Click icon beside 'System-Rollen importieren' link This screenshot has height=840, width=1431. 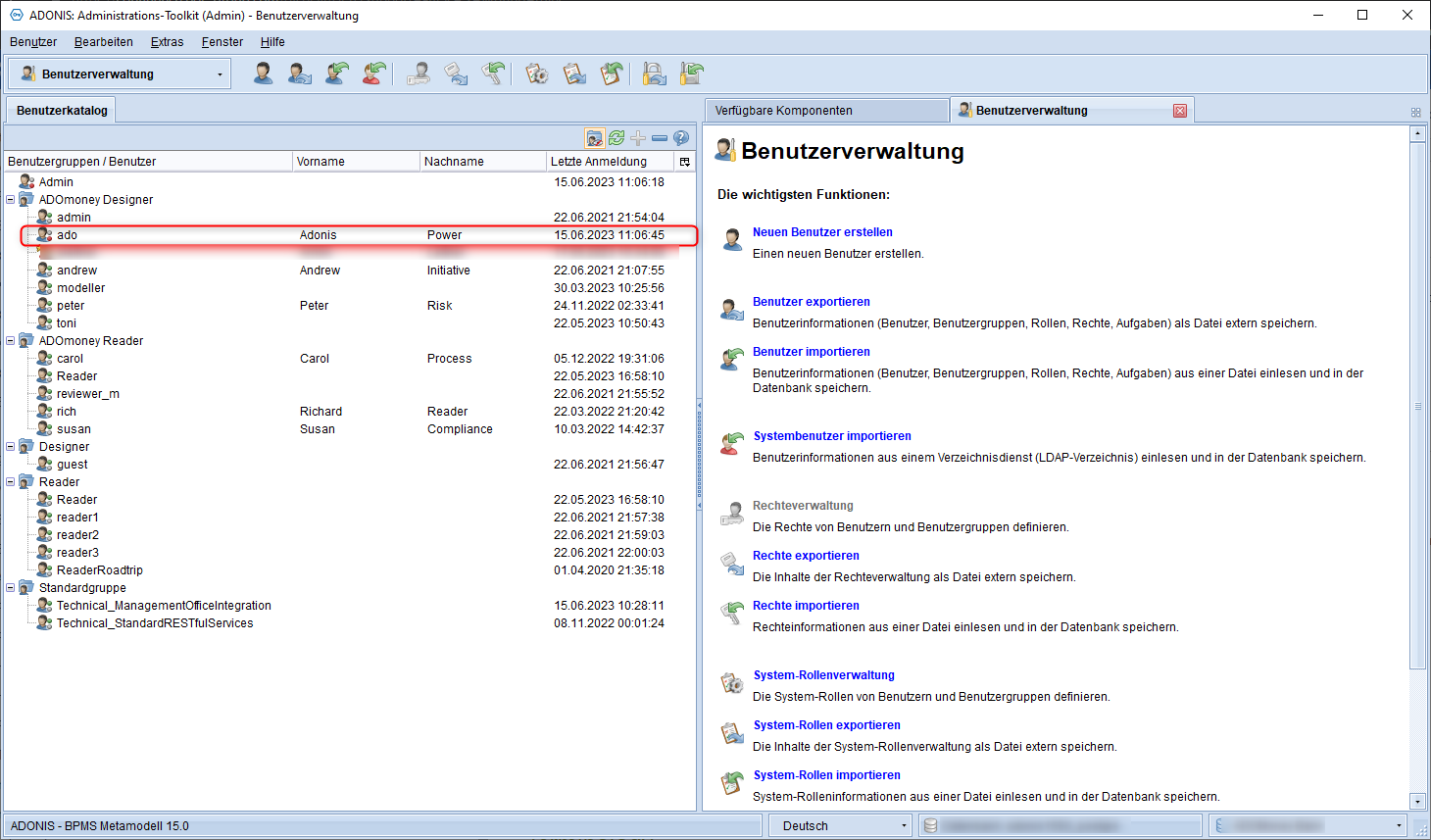point(732,783)
